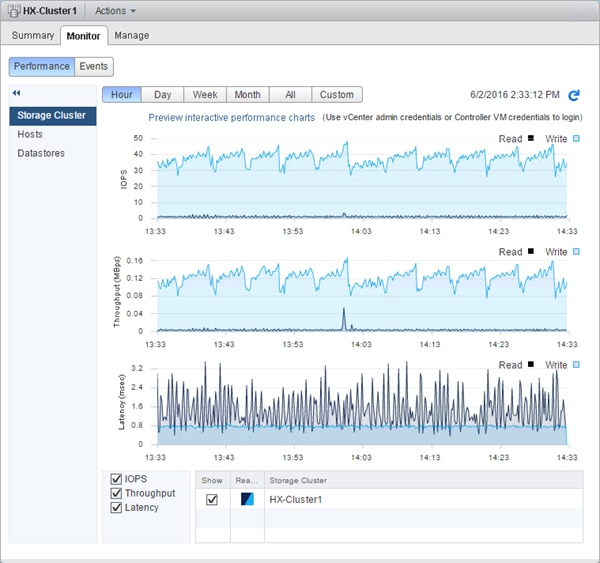Open the Actions dropdown menu
Image resolution: width=600 pixels, height=563 pixels.
coord(115,11)
